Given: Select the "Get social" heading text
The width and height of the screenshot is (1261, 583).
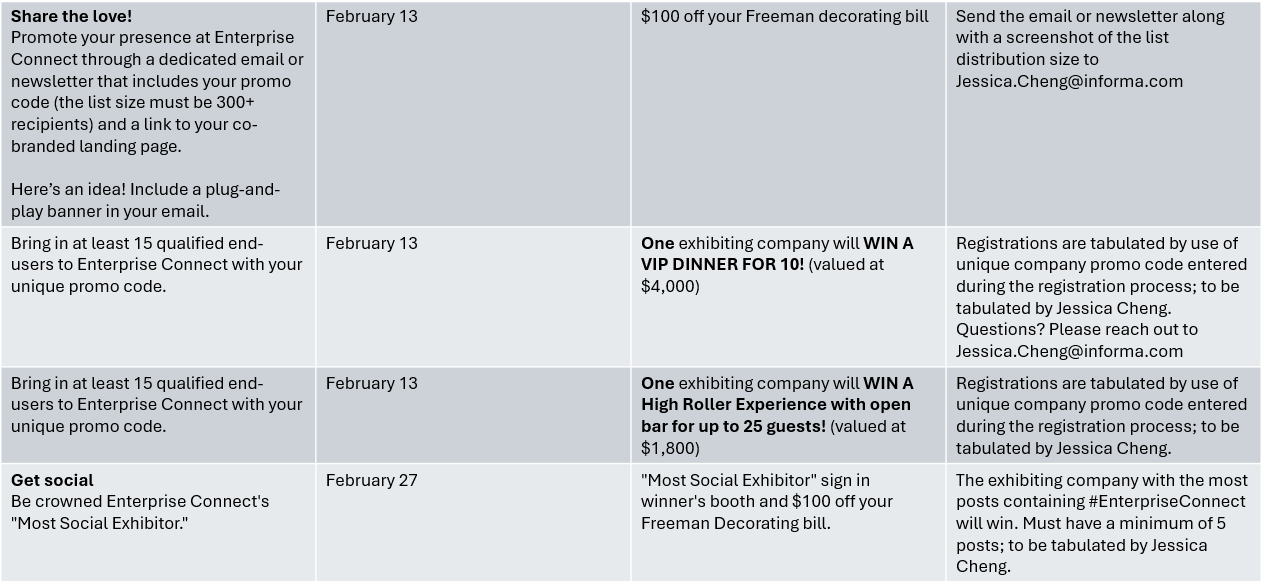Looking at the screenshot, I should coord(52,480).
